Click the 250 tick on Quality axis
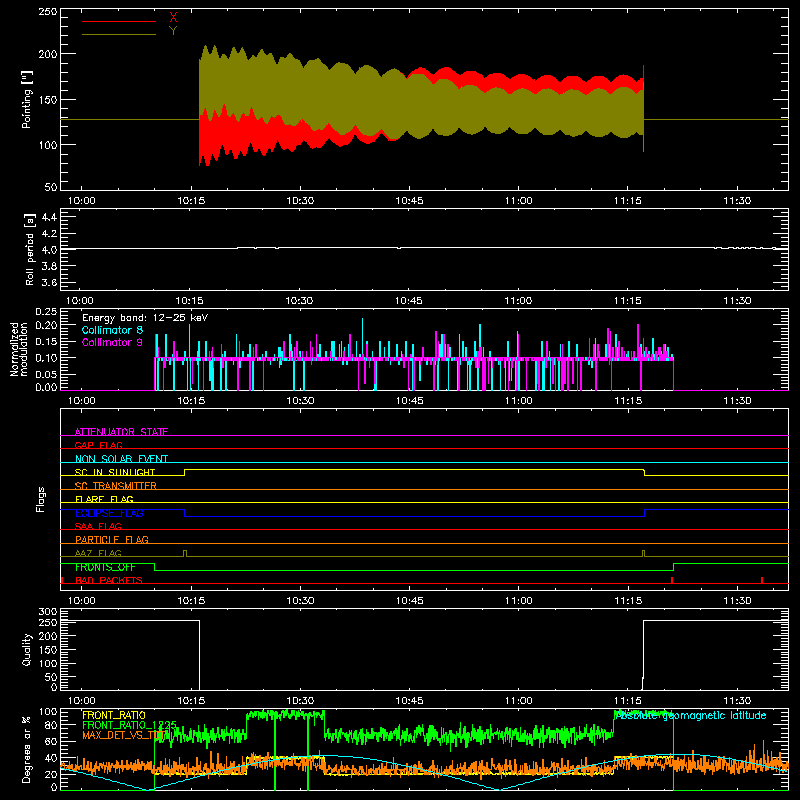 point(48,622)
